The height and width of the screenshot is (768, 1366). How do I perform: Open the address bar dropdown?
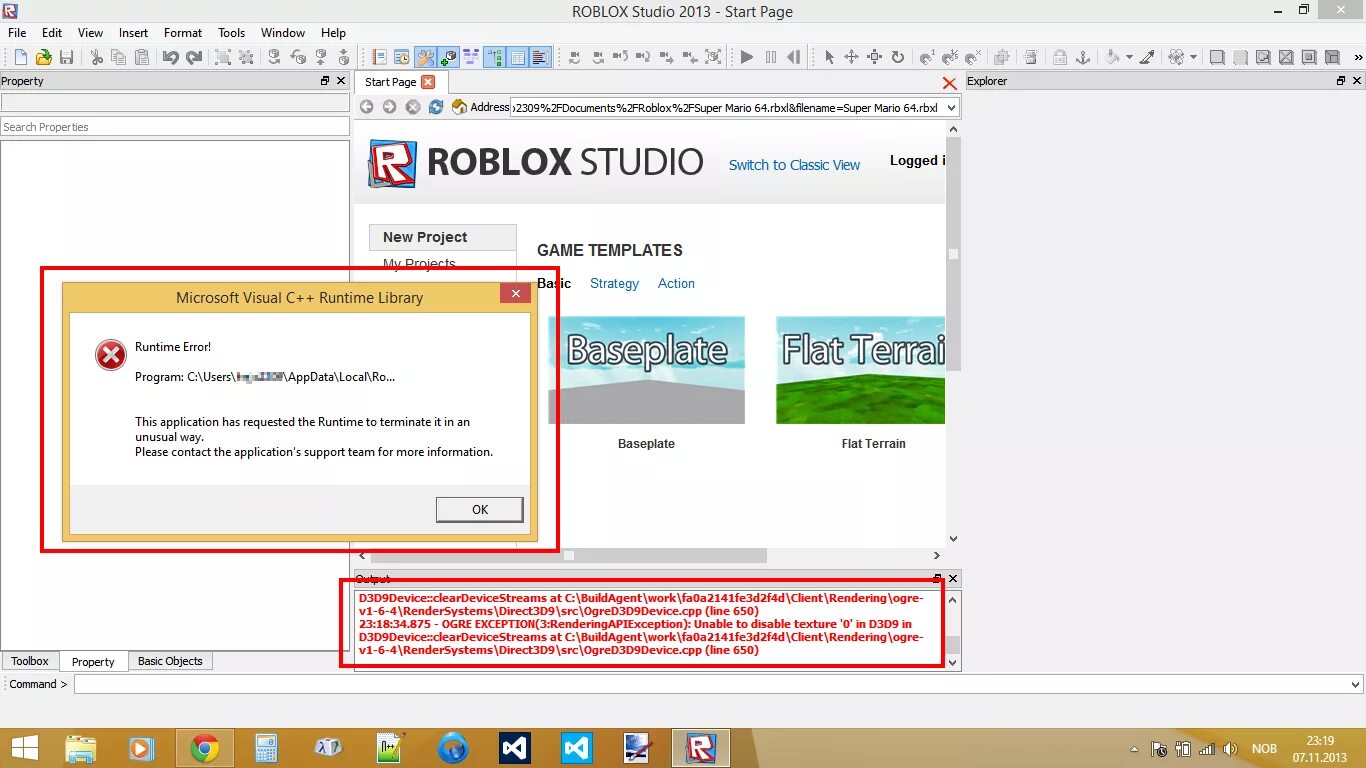click(x=950, y=107)
